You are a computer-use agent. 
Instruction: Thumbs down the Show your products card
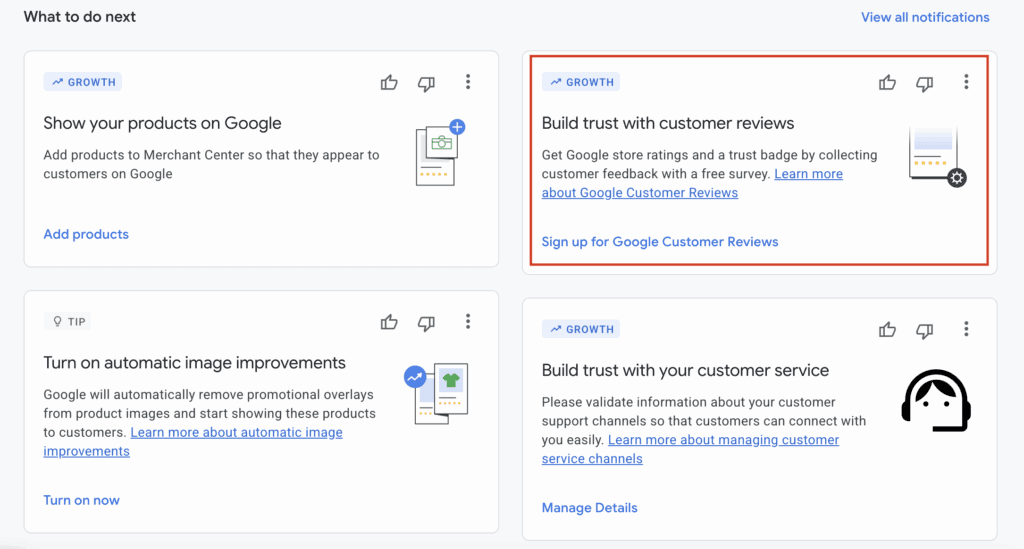click(x=427, y=83)
